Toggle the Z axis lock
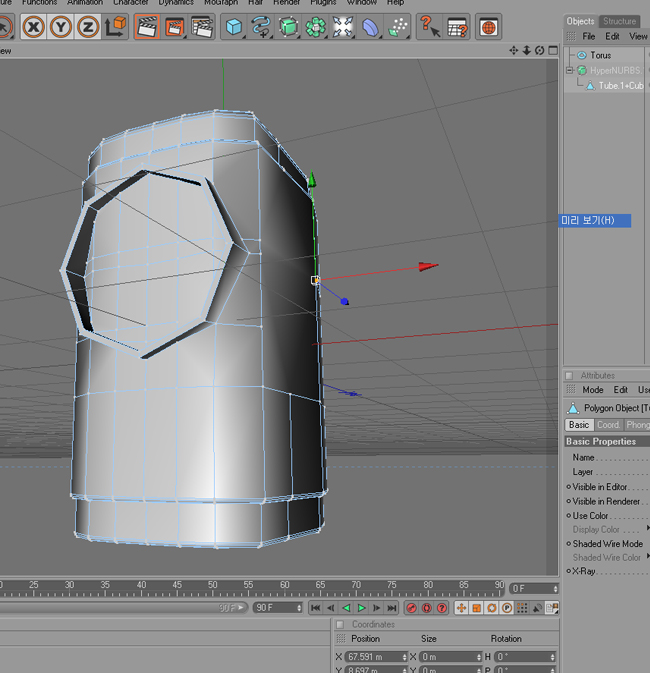 coord(88,27)
